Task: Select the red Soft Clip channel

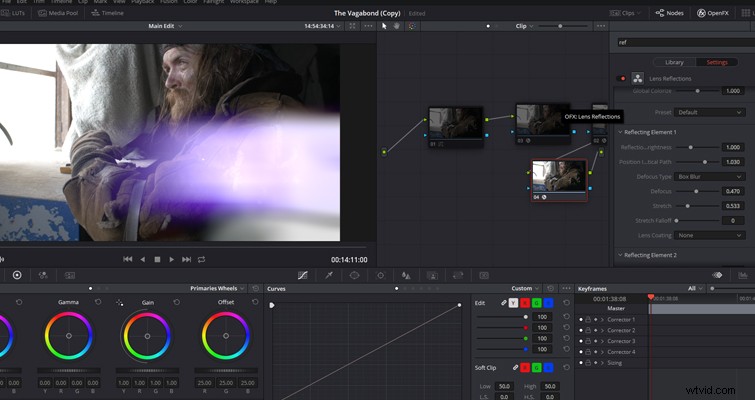Action: click(x=525, y=367)
